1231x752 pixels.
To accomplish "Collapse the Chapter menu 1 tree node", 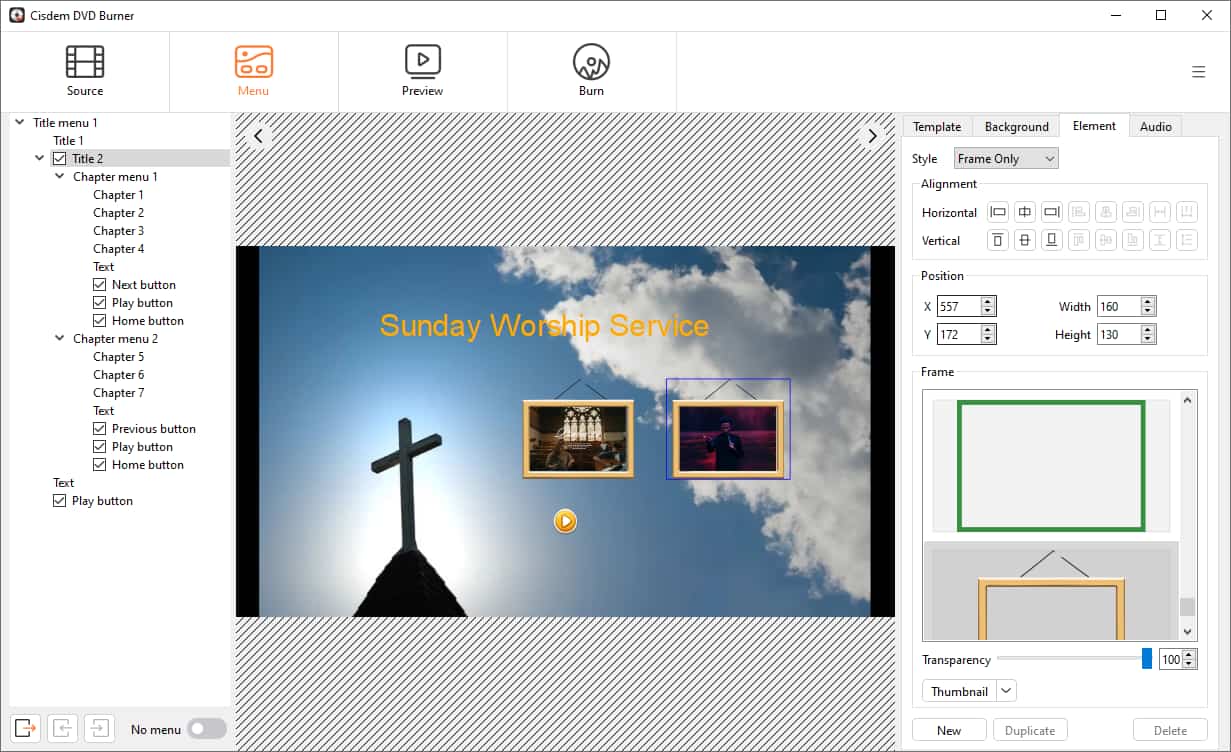I will click(x=58, y=176).
